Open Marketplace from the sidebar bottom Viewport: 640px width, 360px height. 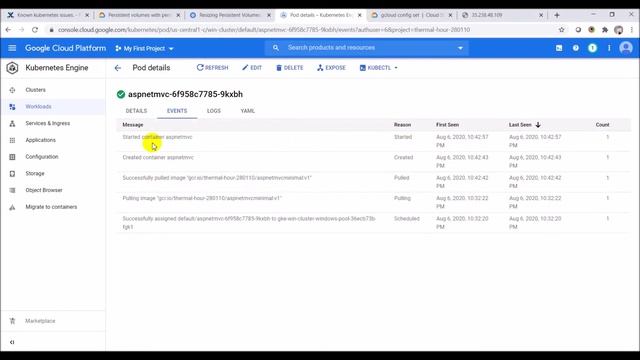click(40, 321)
